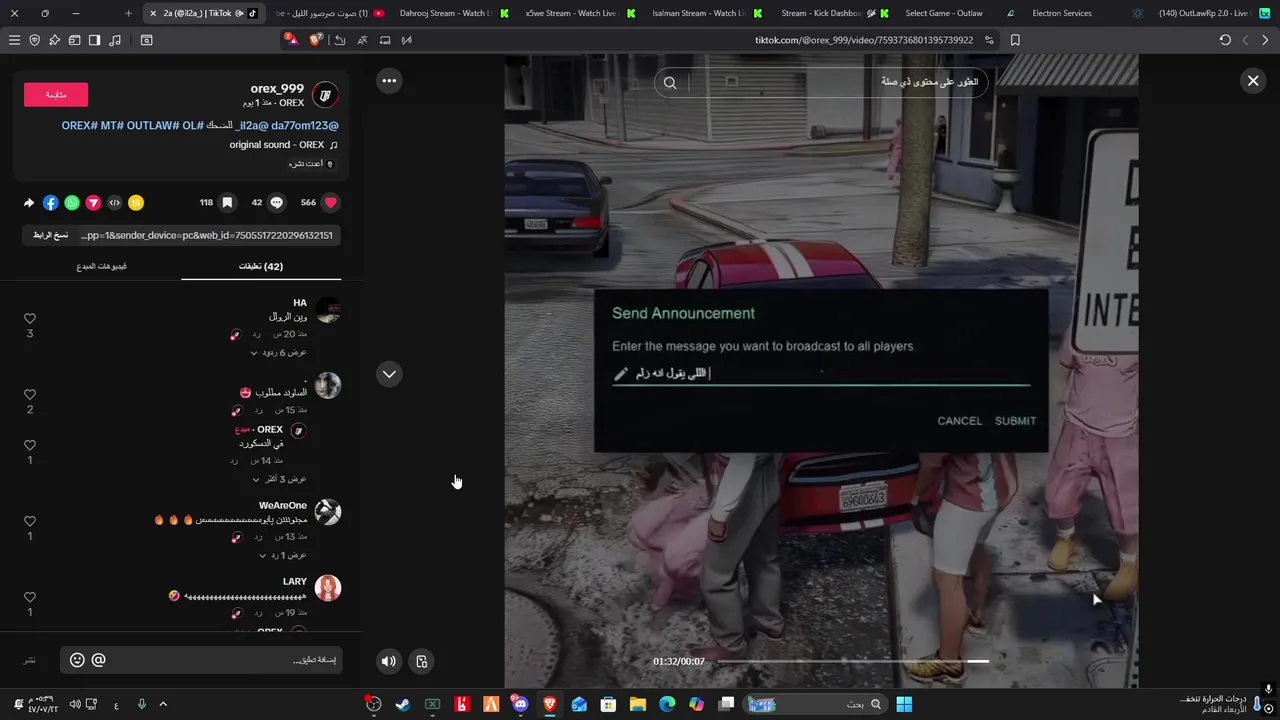
Task: Mute the video using the speaker icon
Action: click(389, 661)
